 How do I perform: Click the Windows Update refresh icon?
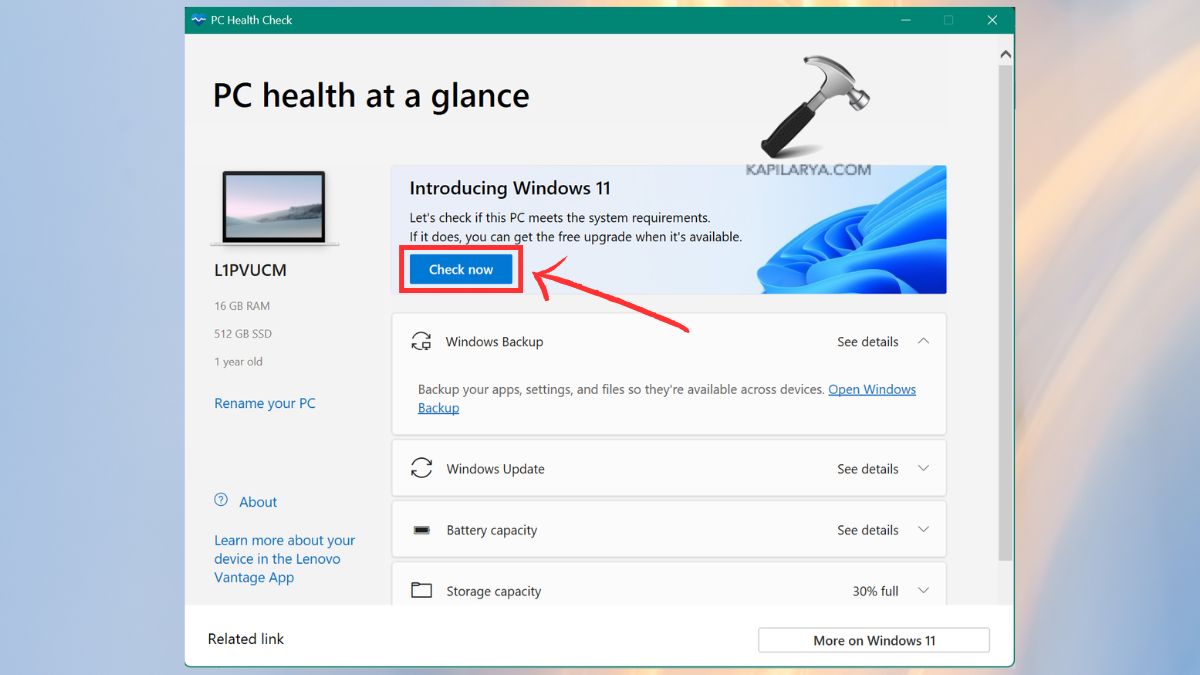(x=421, y=468)
